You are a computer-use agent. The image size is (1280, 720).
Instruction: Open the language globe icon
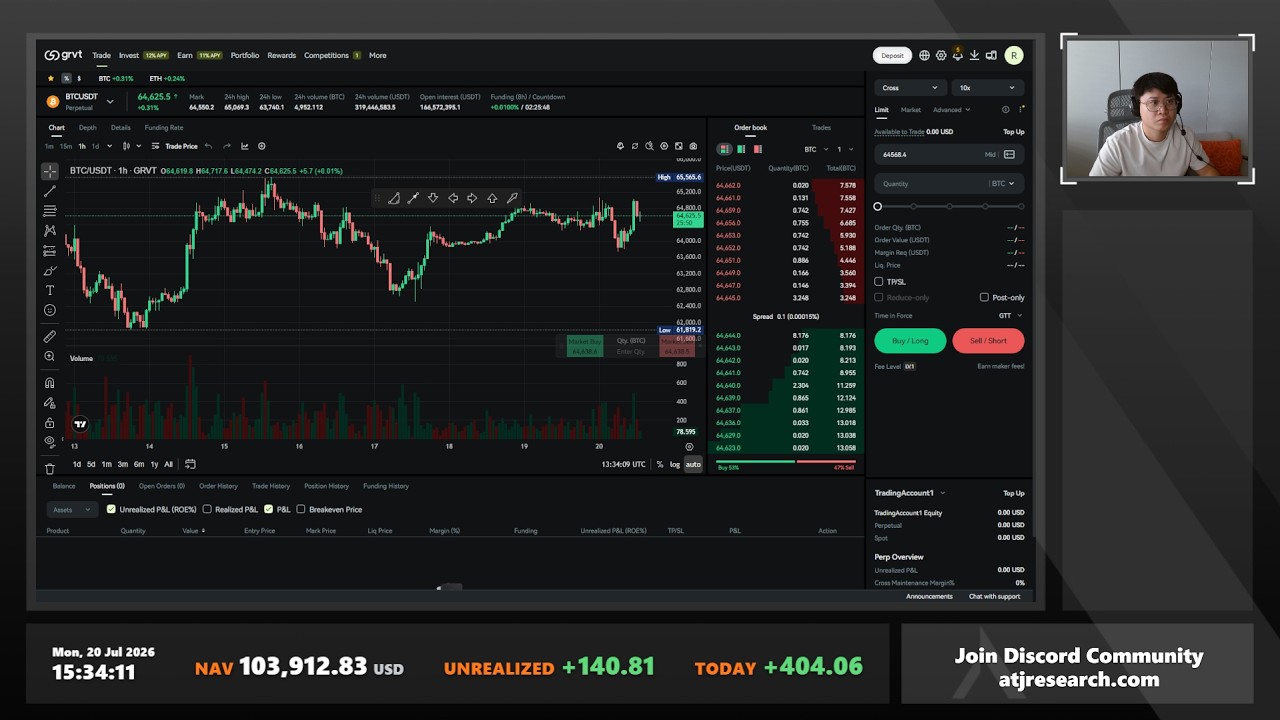click(x=924, y=56)
